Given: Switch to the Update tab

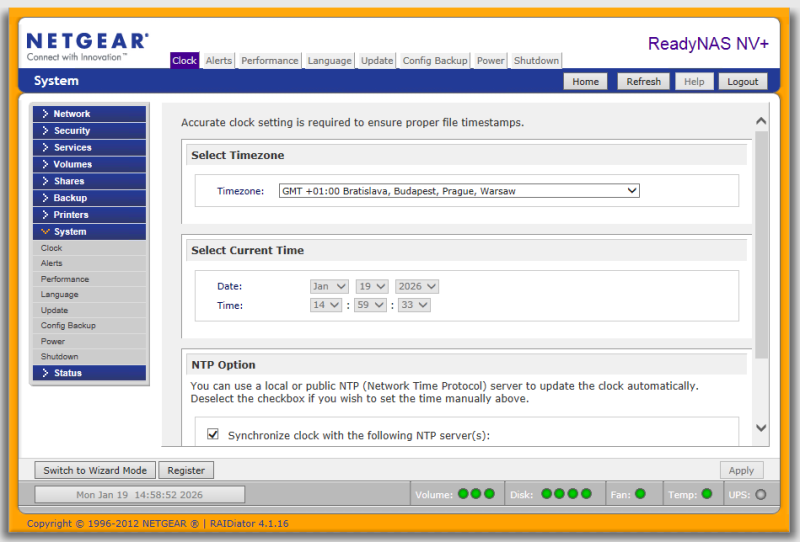Looking at the screenshot, I should click(x=377, y=60).
